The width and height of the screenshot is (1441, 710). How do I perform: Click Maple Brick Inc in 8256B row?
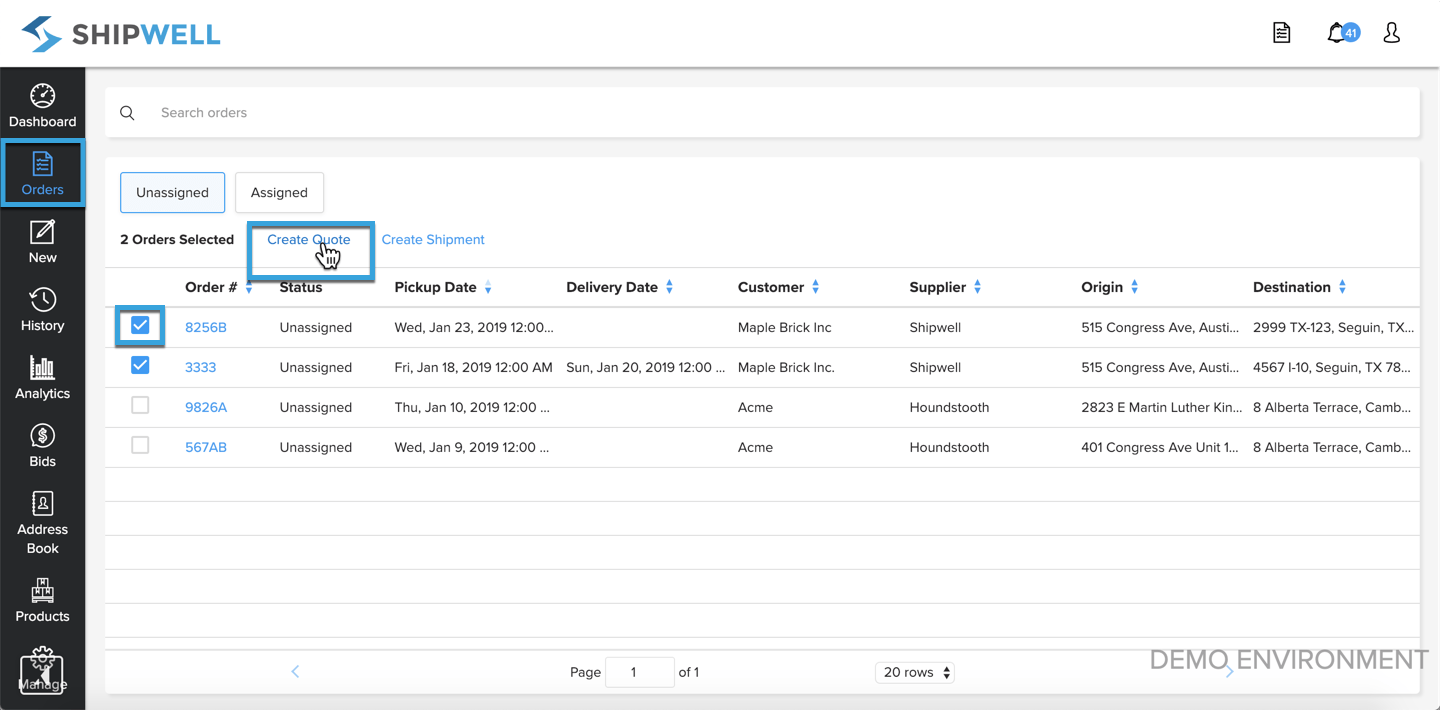[x=785, y=327]
